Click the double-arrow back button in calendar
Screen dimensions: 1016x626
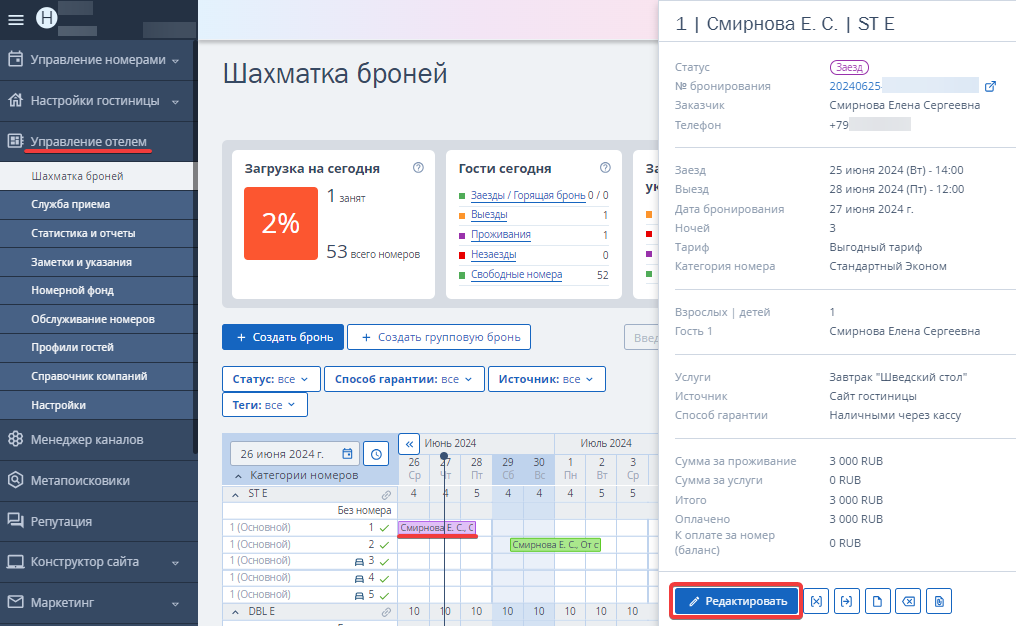[409, 444]
